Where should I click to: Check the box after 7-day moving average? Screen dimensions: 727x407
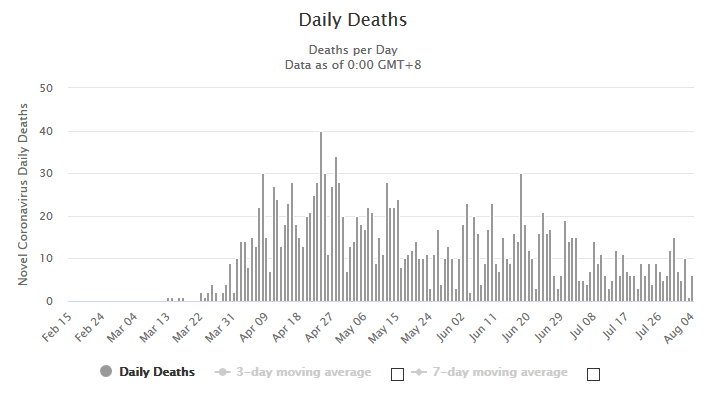593,374
